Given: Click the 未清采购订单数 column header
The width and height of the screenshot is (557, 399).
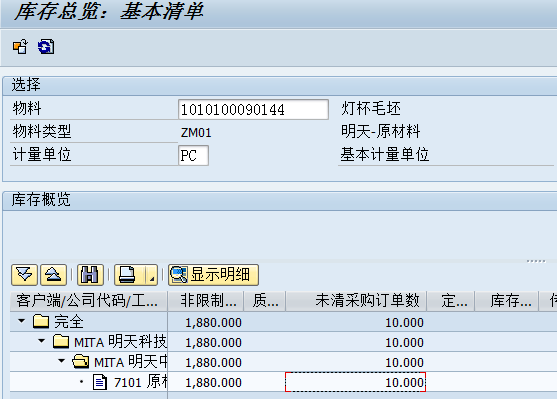Looking at the screenshot, I should (356, 301).
